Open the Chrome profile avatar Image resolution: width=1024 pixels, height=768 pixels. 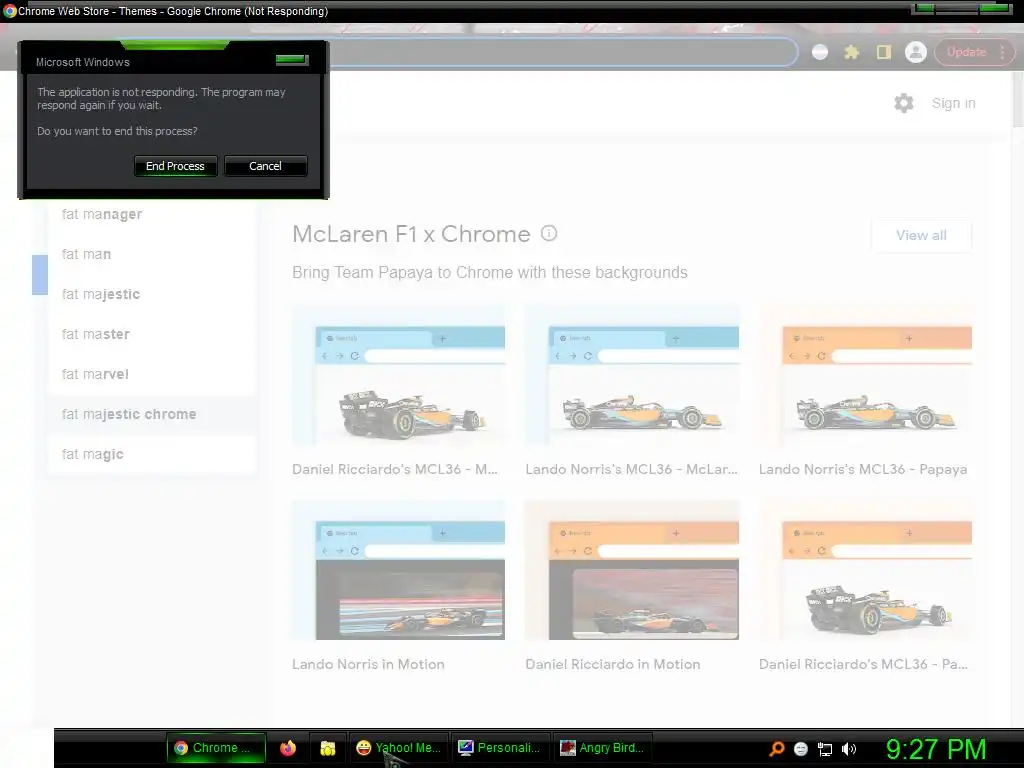click(x=916, y=52)
